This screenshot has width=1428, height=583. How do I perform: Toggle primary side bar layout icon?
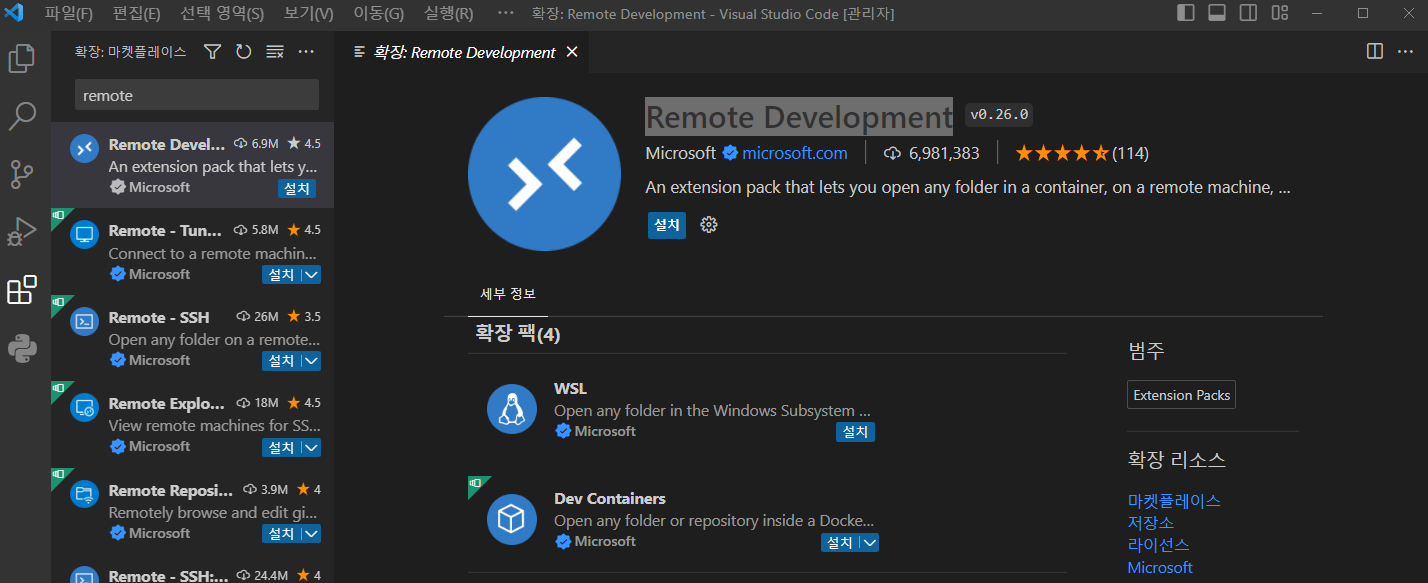tap(1186, 13)
